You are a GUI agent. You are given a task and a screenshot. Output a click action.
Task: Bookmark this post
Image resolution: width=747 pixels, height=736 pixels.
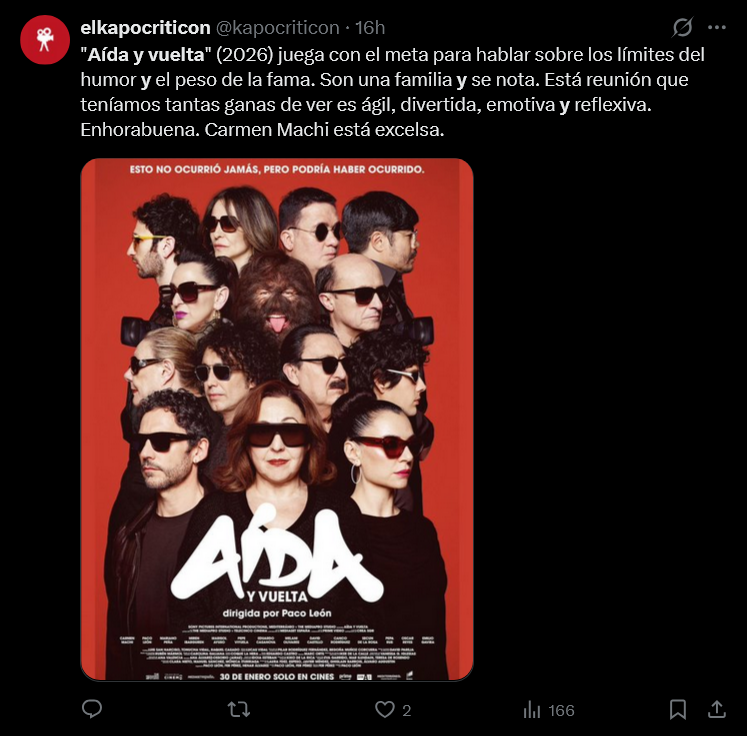[677, 710]
